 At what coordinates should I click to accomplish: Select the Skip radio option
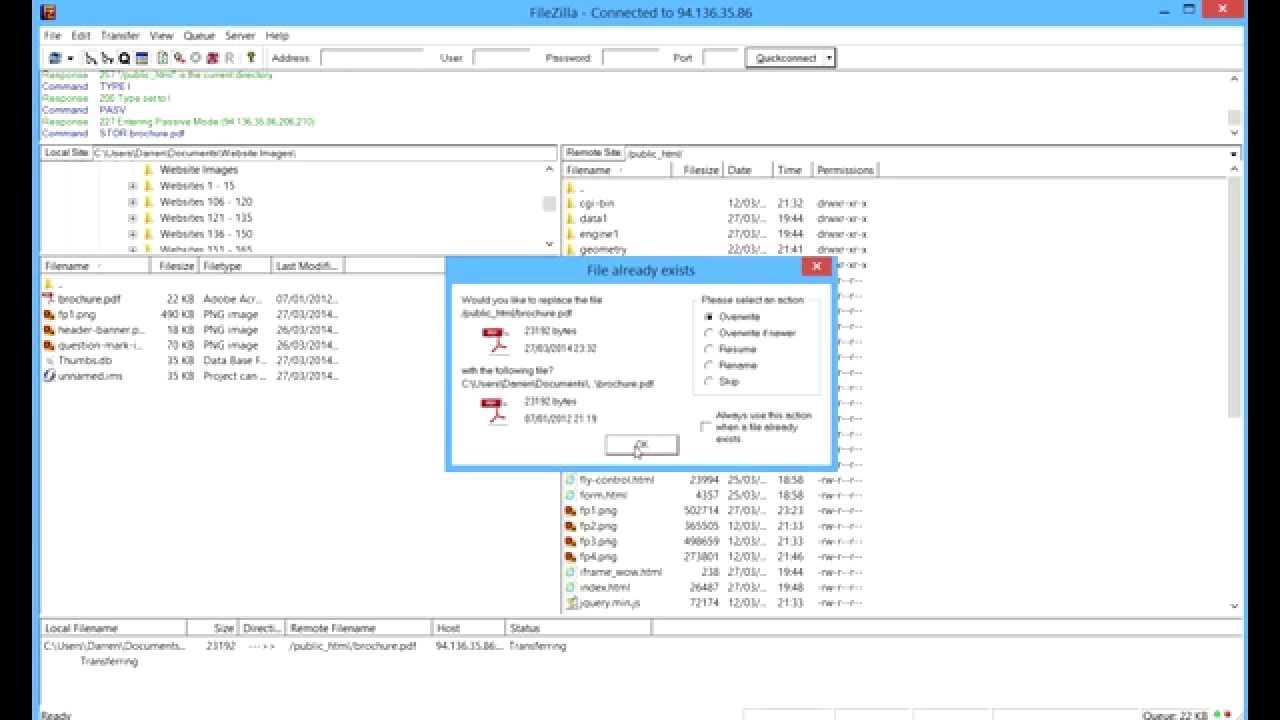coord(710,381)
